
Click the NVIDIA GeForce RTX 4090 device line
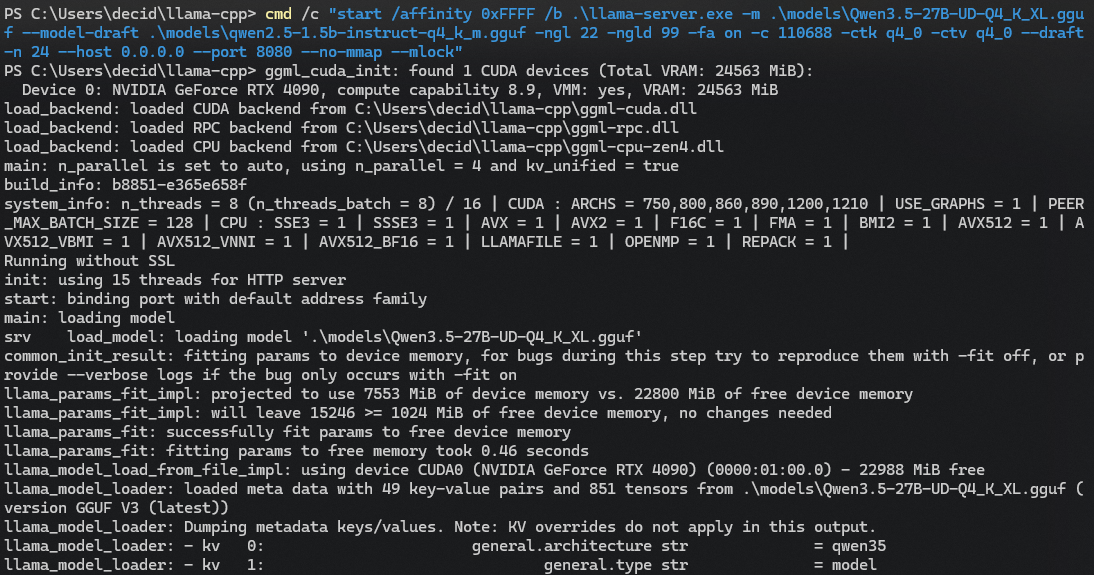pyautogui.click(x=400, y=89)
